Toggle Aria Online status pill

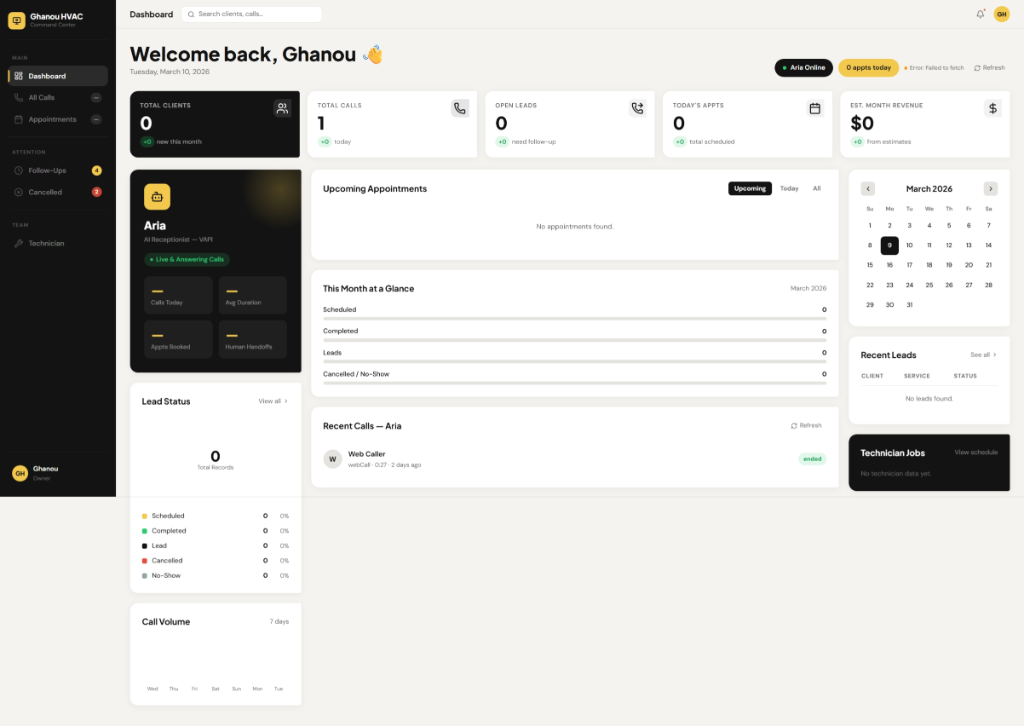click(803, 67)
